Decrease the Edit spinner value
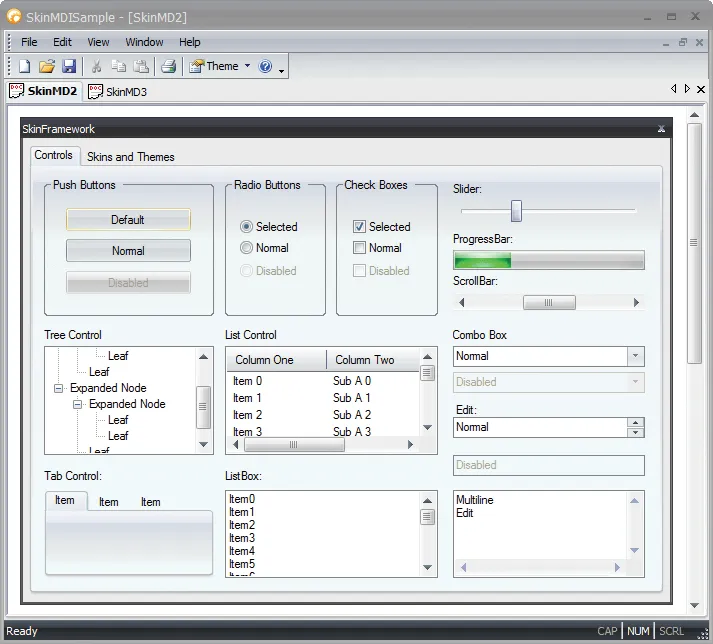The width and height of the screenshot is (713, 644). pos(635,433)
